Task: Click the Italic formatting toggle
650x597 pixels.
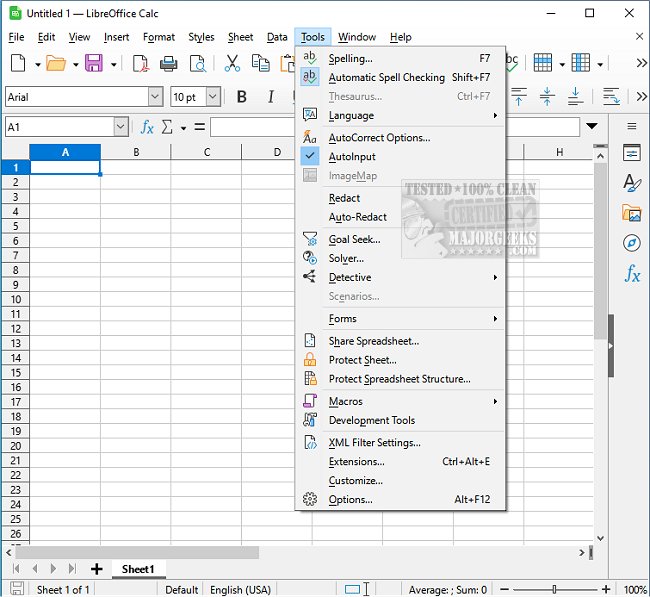Action: [x=270, y=97]
